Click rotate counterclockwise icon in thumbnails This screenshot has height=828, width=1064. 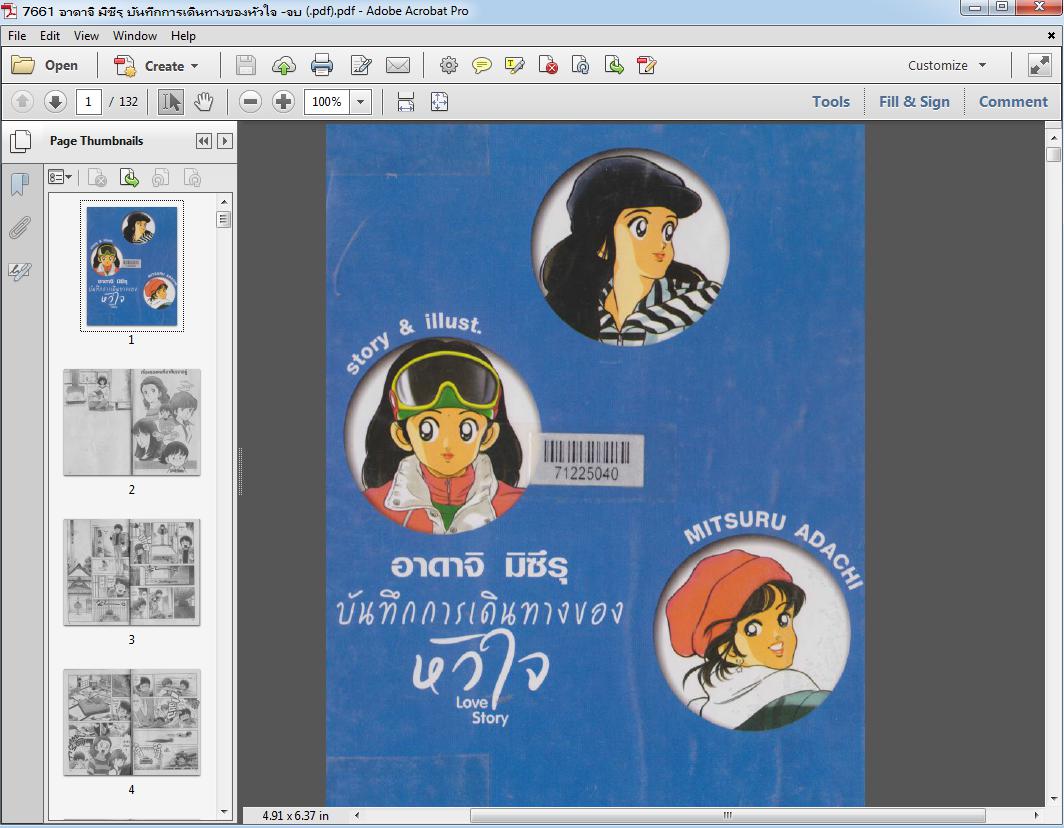click(x=160, y=178)
